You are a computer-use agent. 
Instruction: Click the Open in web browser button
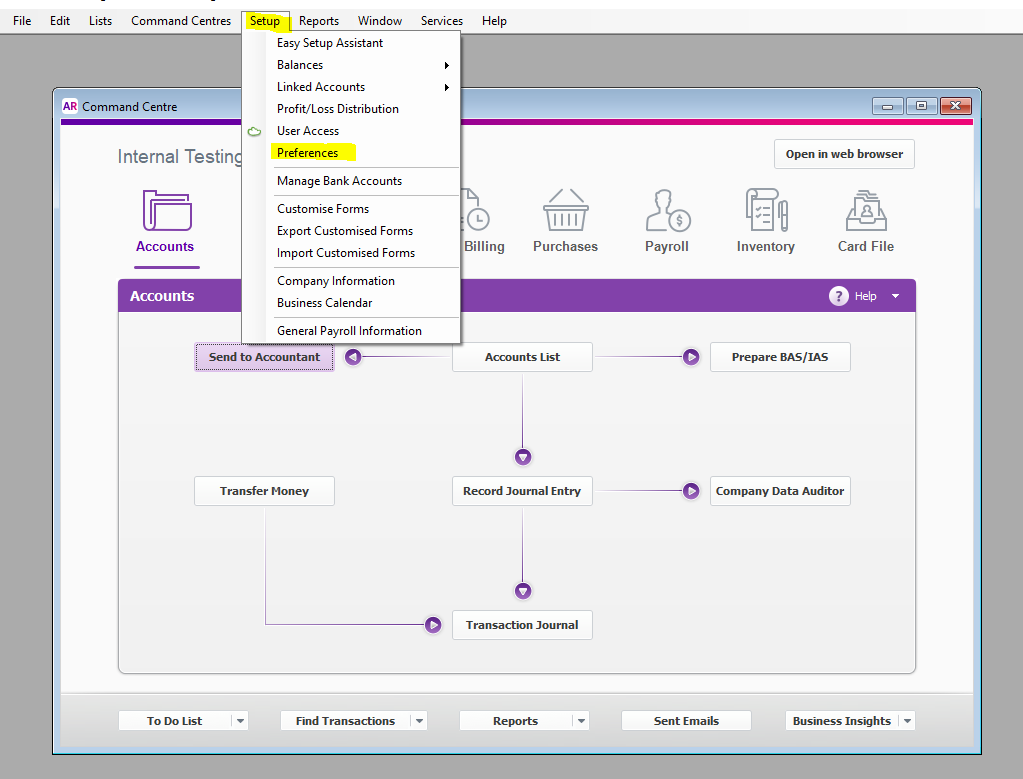[843, 154]
